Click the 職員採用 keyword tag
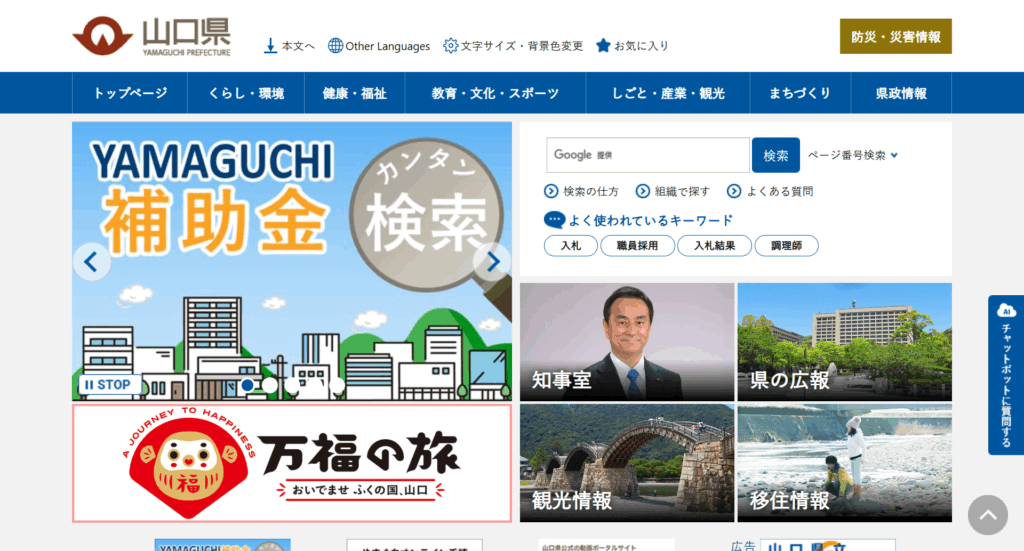The height and width of the screenshot is (551, 1024). 637,246
